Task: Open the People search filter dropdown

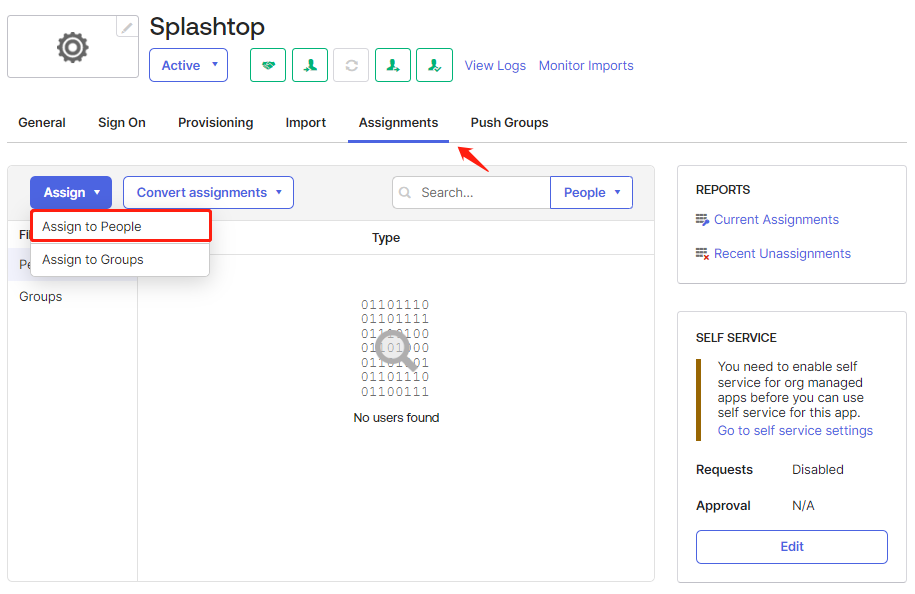Action: [x=591, y=193]
